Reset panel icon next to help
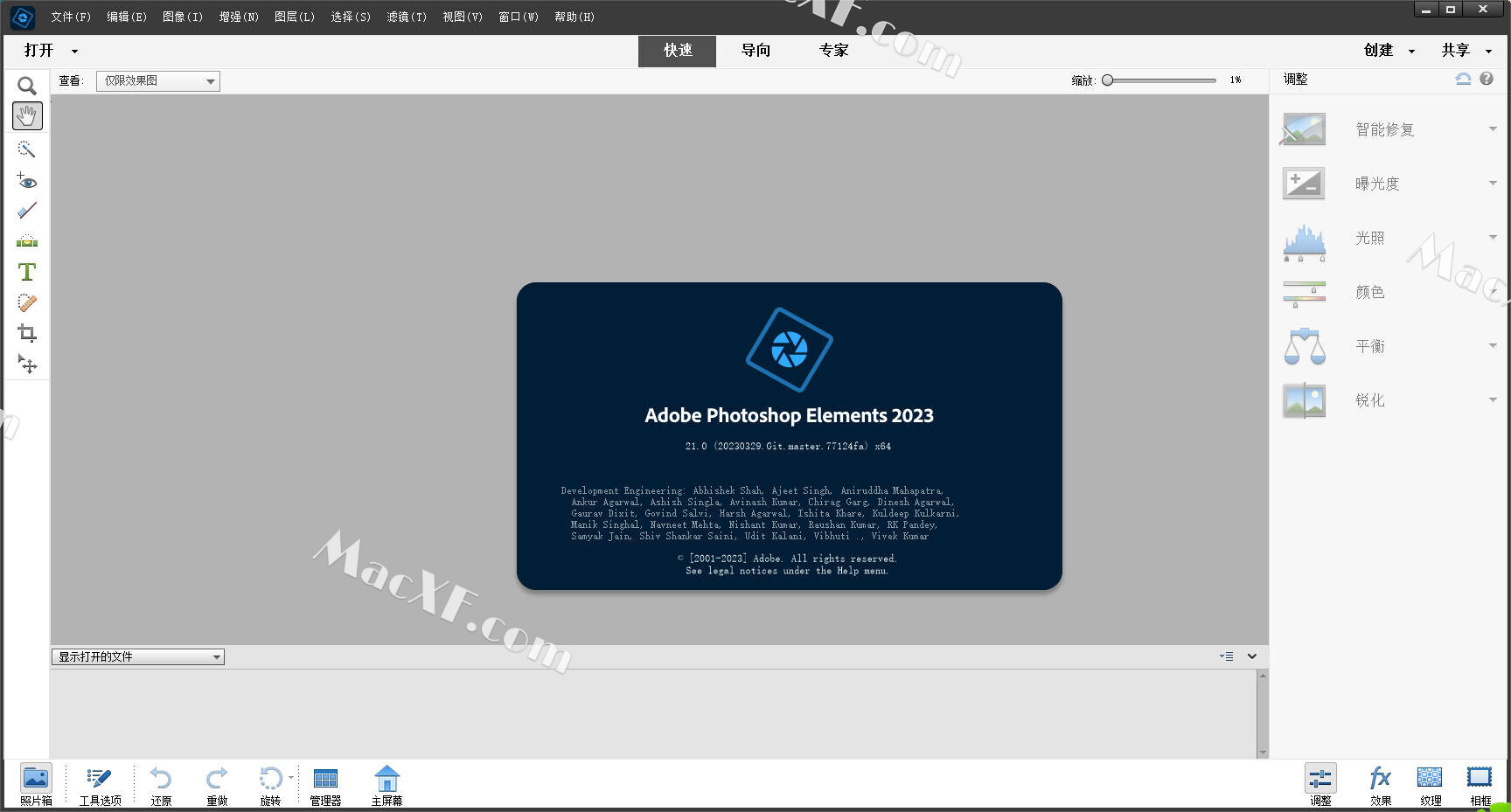Viewport: 1511px width, 812px height. point(1463,79)
